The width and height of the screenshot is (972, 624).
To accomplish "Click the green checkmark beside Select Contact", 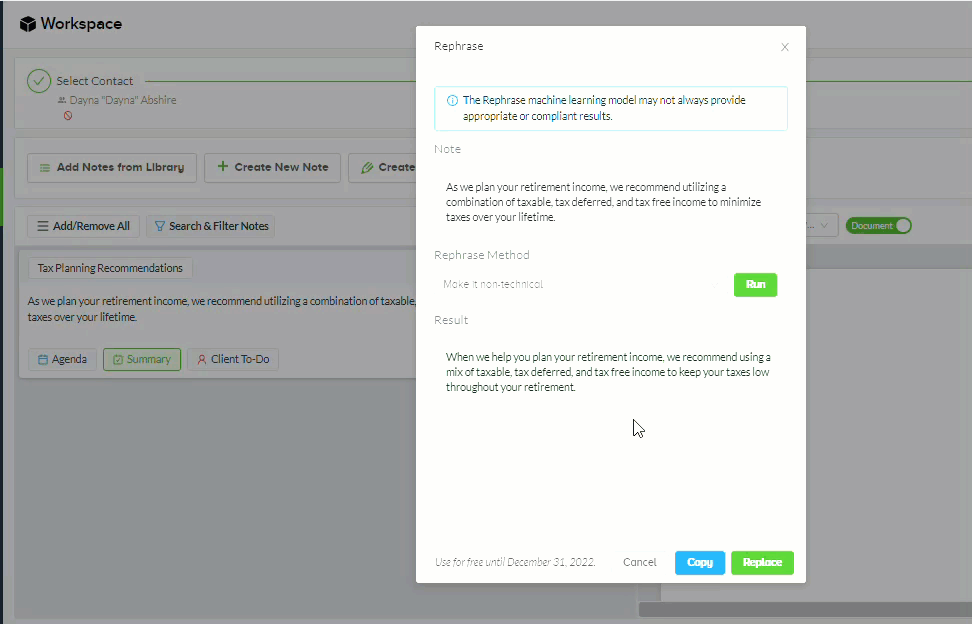I will (x=40, y=80).
